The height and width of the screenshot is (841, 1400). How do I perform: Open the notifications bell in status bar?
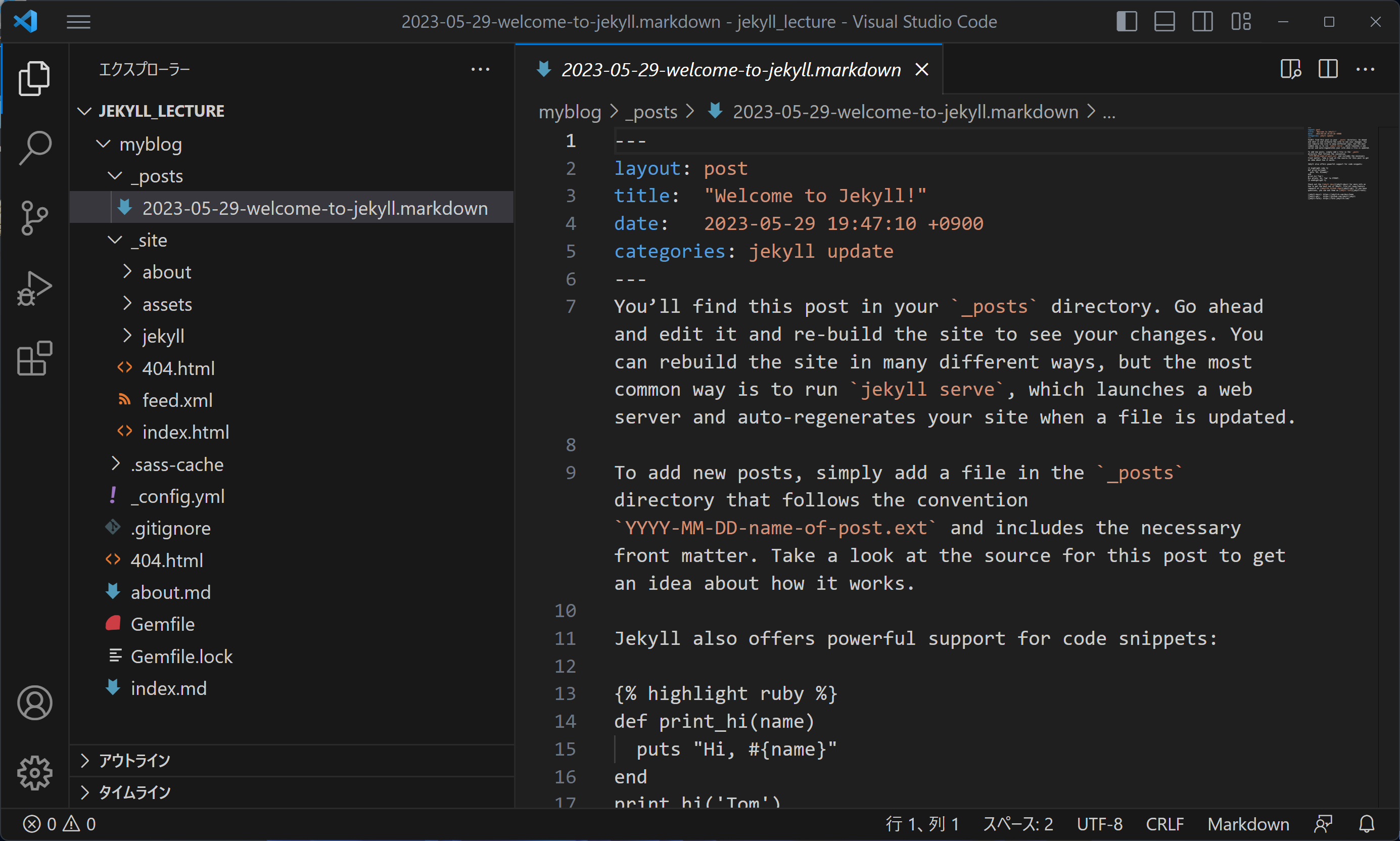(x=1367, y=824)
